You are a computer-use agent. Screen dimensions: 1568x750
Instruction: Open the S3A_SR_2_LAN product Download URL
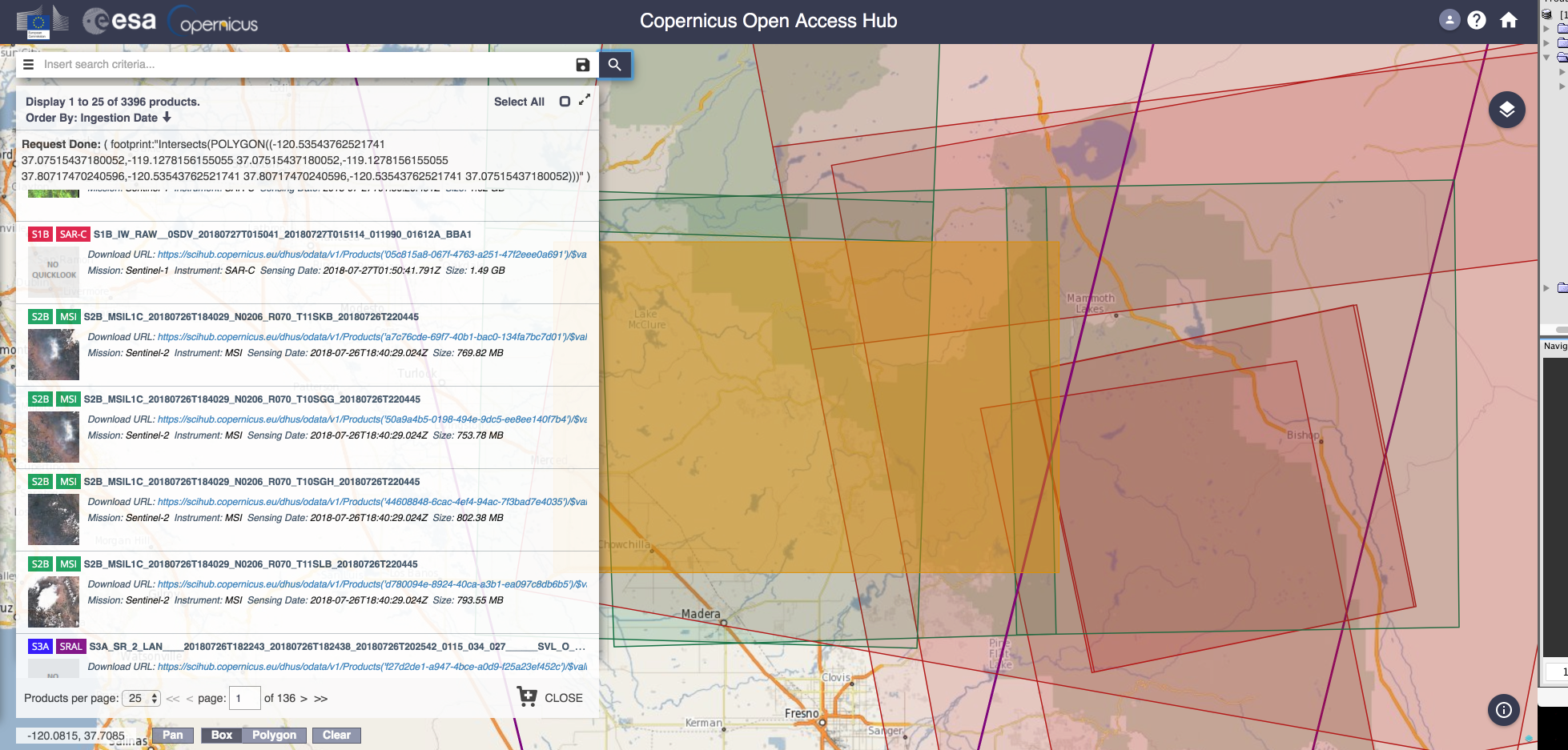(372, 667)
